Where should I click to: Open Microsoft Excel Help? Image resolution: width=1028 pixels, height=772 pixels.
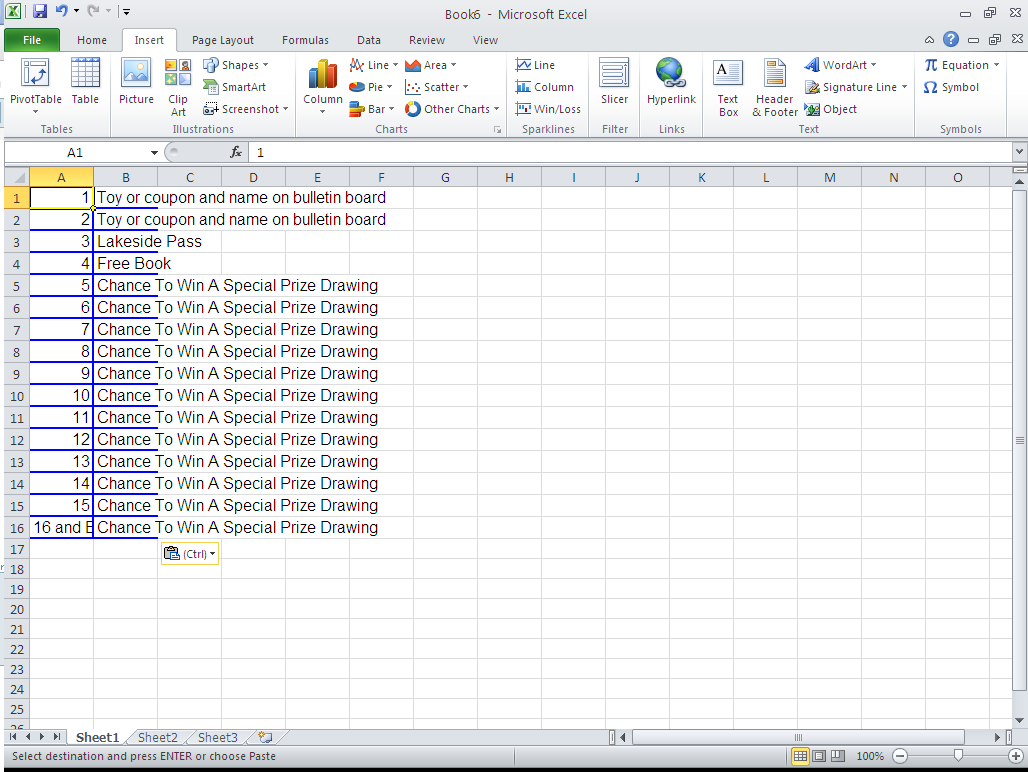pyautogui.click(x=951, y=39)
